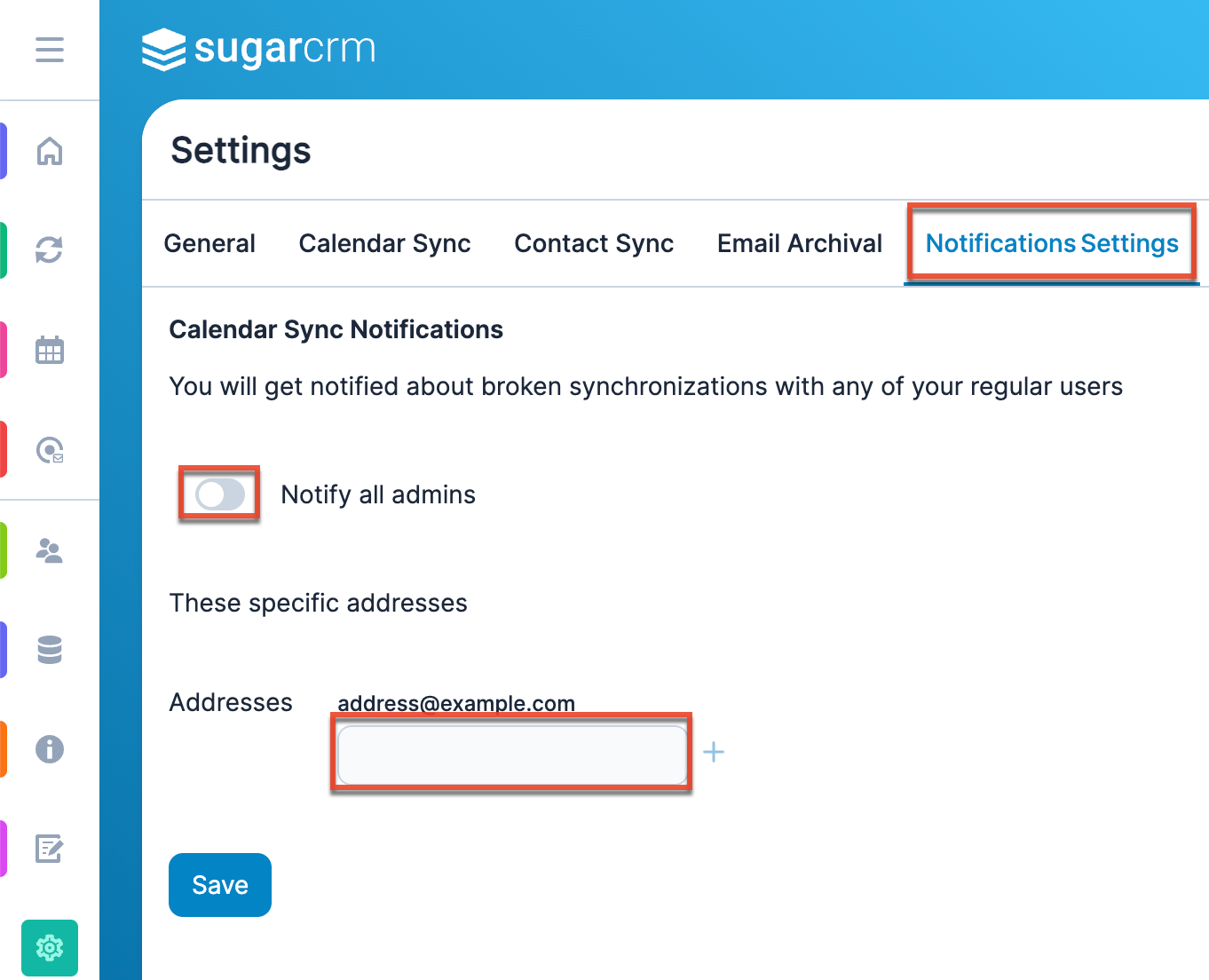This screenshot has height=980, width=1209.
Task: Switch to the Calendar Sync tab
Action: pos(384,243)
